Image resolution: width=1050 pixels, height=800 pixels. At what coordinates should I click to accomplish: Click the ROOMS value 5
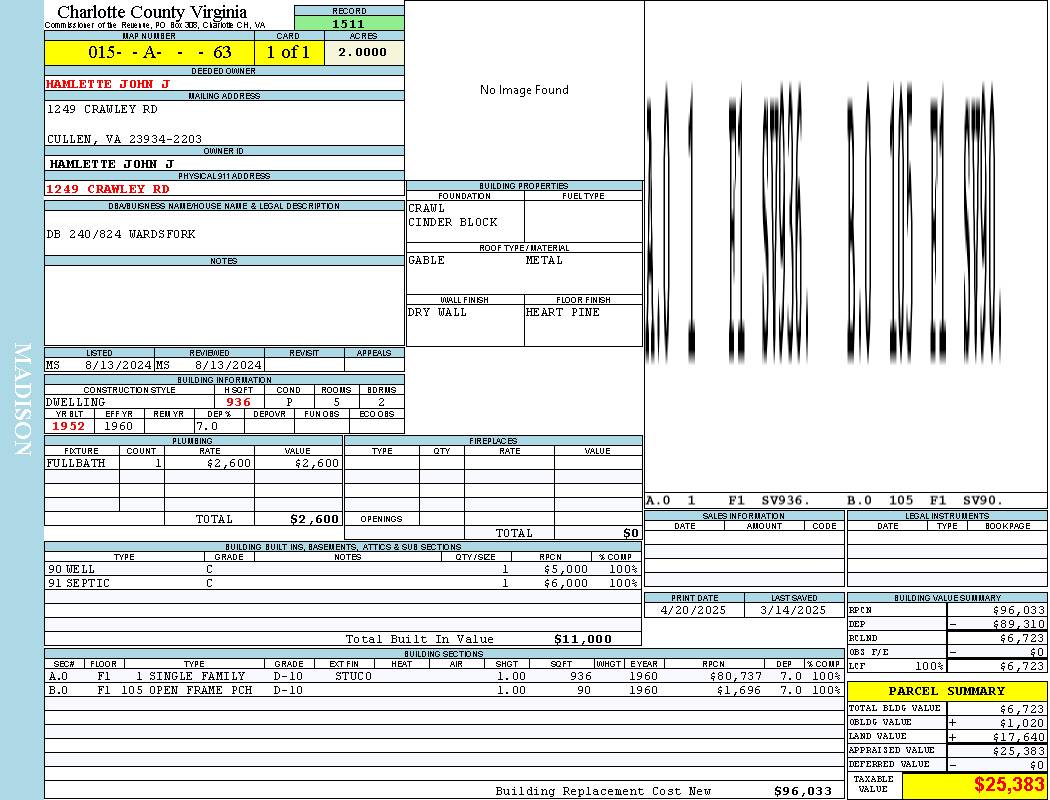point(337,402)
